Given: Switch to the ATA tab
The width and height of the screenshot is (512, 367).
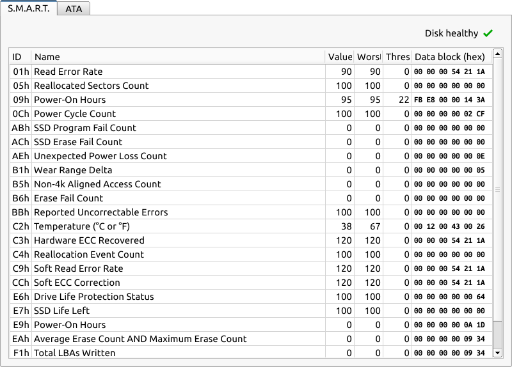Looking at the screenshot, I should click(74, 9).
